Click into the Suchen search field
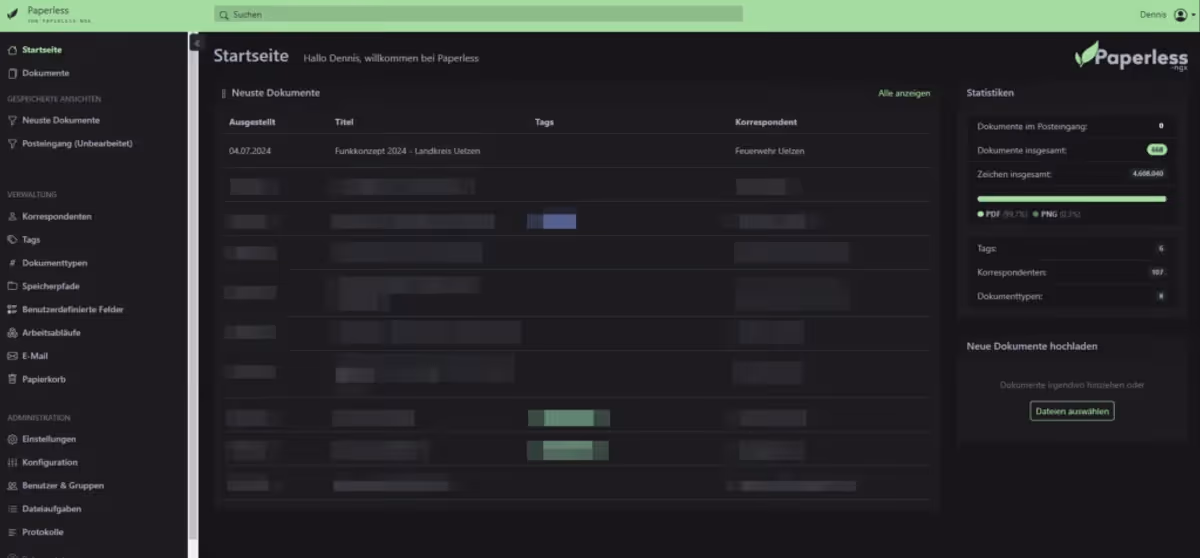This screenshot has height=558, width=1200. tap(480, 15)
